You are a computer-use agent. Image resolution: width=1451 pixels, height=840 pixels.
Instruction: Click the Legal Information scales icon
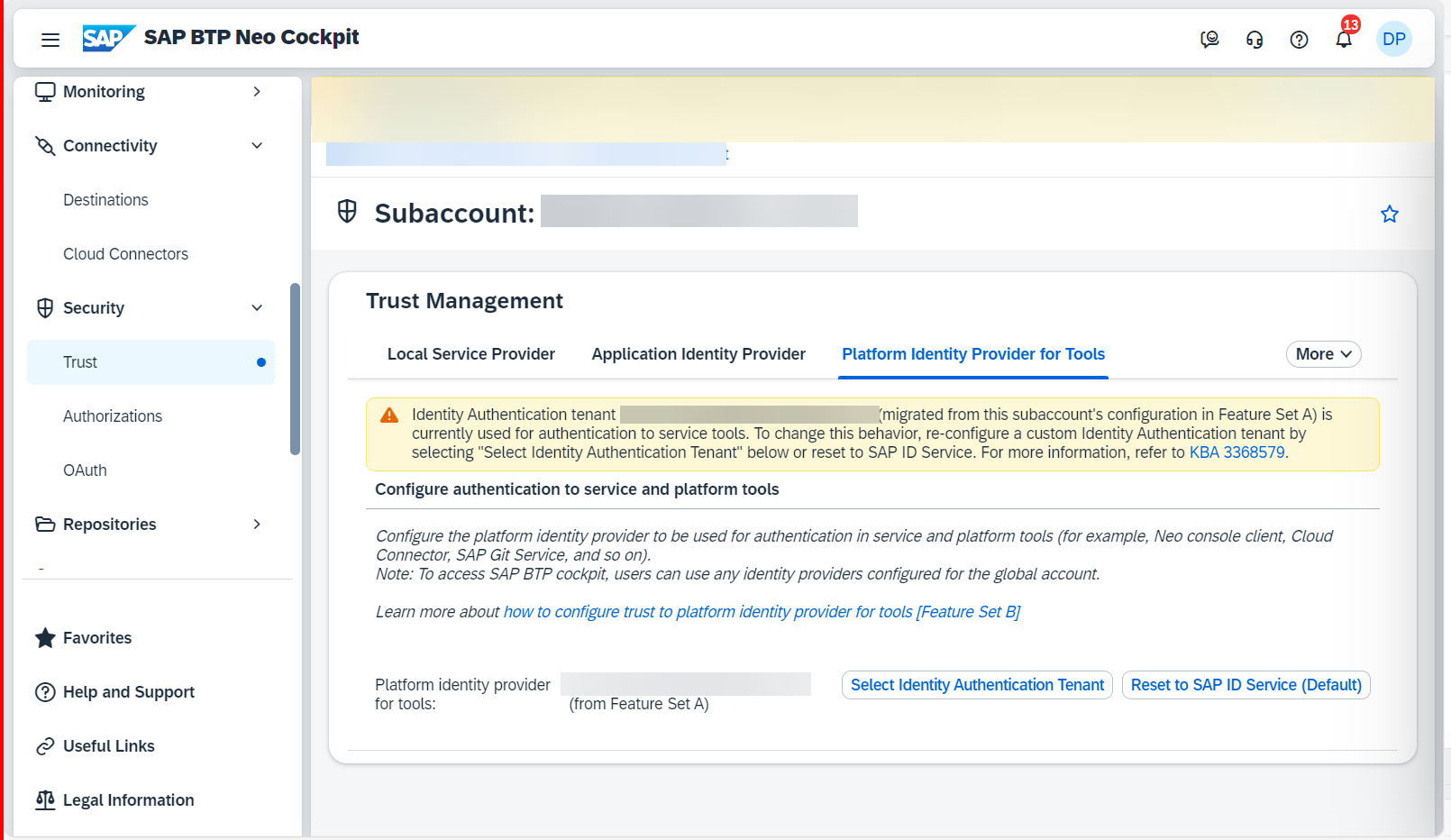click(x=45, y=800)
